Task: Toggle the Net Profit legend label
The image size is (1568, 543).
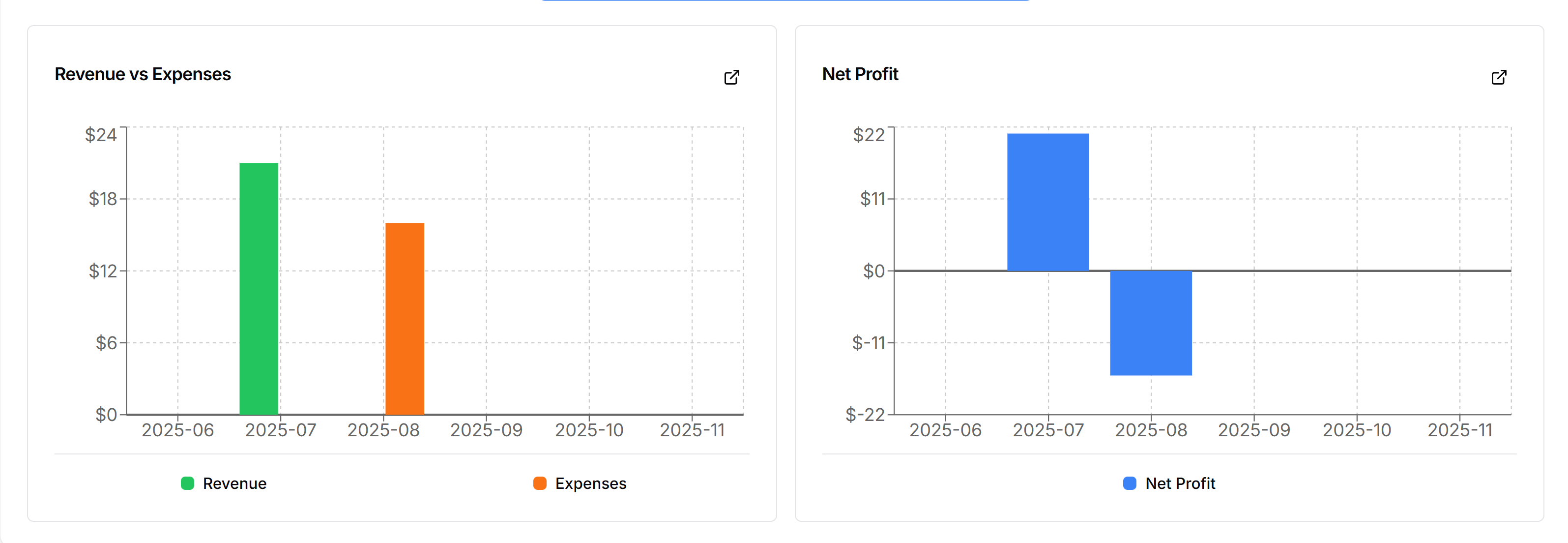Action: [x=1180, y=483]
